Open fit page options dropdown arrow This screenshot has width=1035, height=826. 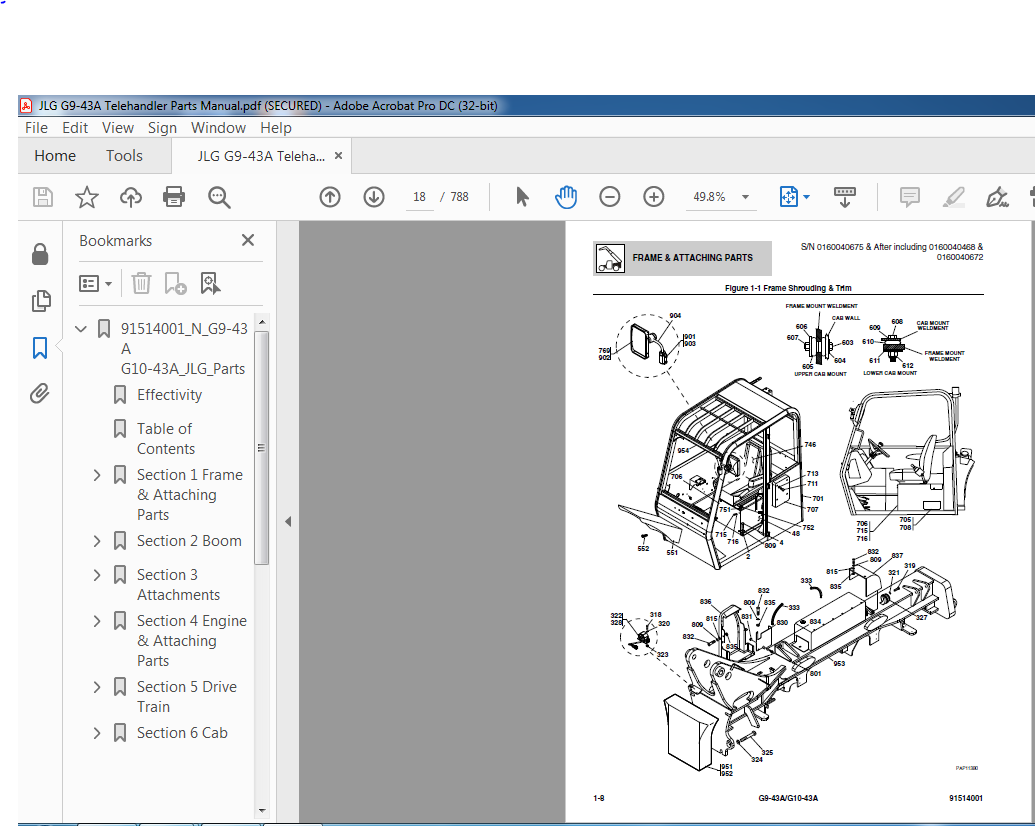(x=806, y=197)
